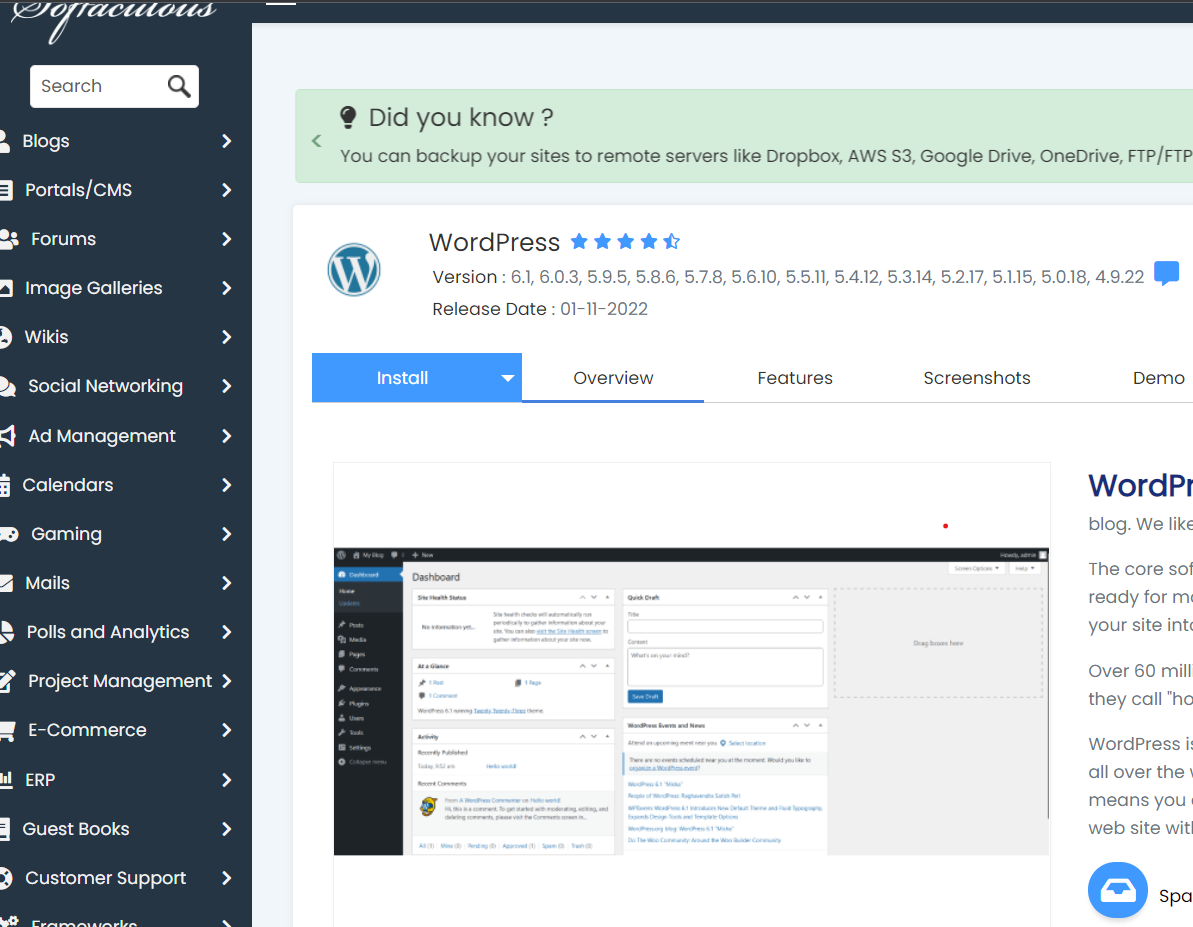Click the blue inbox tray icon
1193x927 pixels.
1117,890
